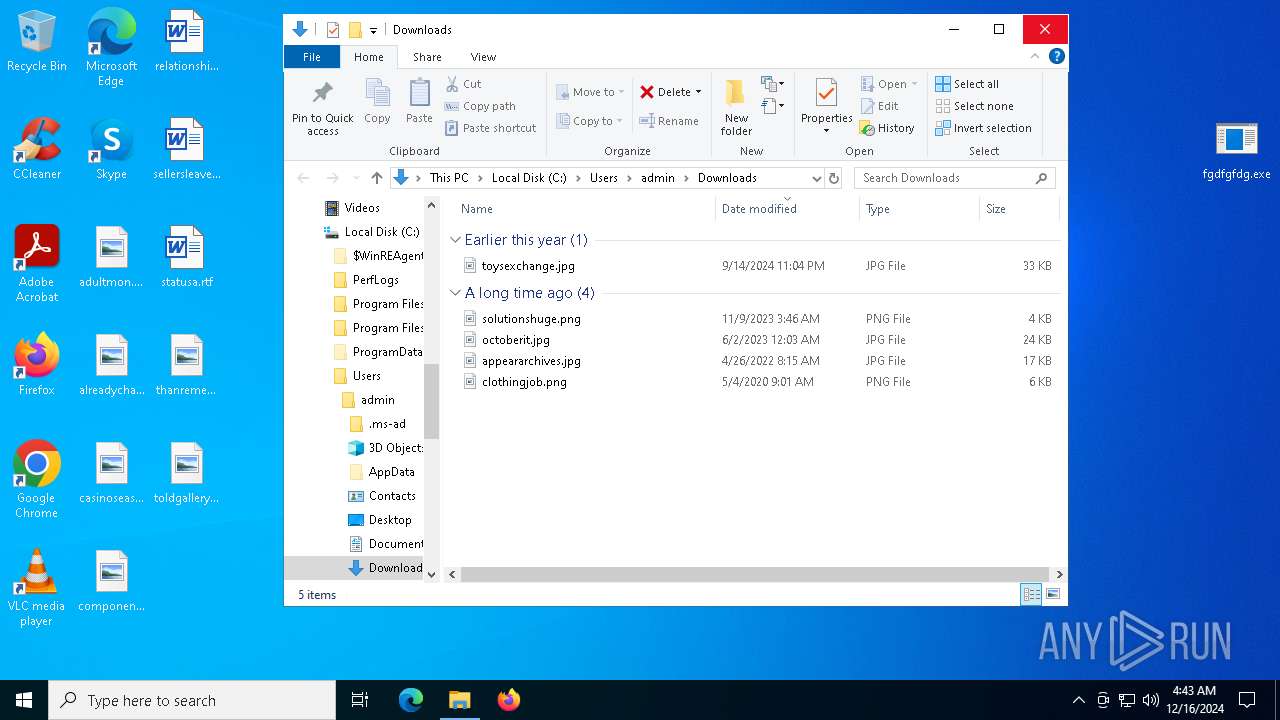Screen dimensions: 1280x720
Task: Click Select none button
Action: [x=974, y=106]
